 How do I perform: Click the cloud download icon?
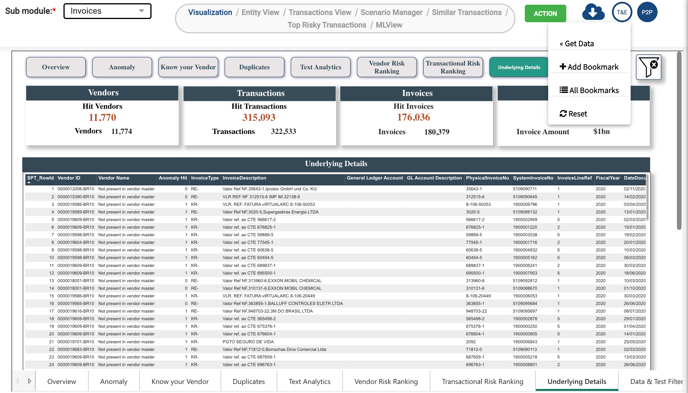pos(593,12)
